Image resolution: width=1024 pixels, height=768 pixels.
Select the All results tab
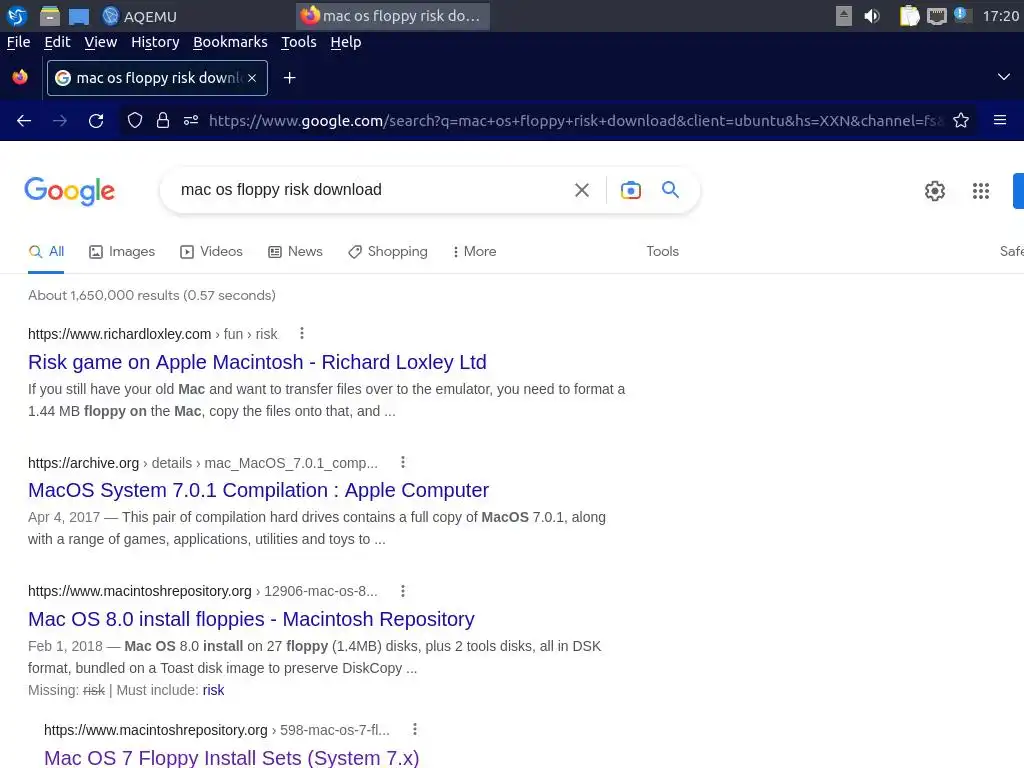[x=46, y=251]
